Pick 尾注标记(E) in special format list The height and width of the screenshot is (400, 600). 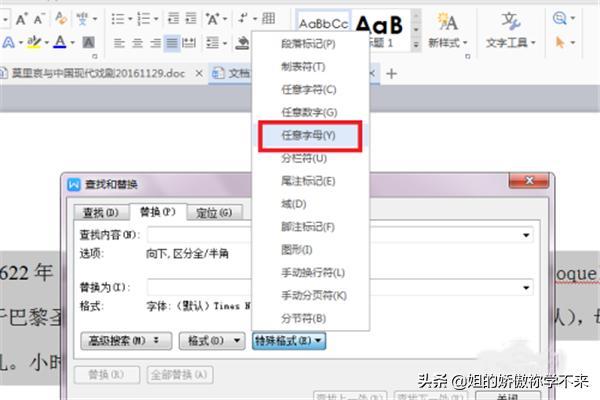(x=310, y=181)
